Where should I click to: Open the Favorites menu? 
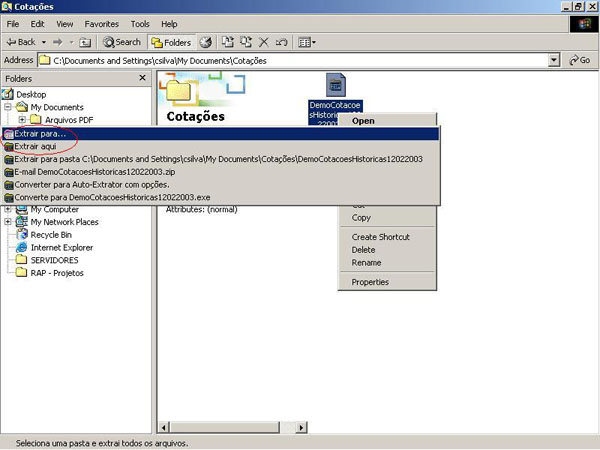100,23
